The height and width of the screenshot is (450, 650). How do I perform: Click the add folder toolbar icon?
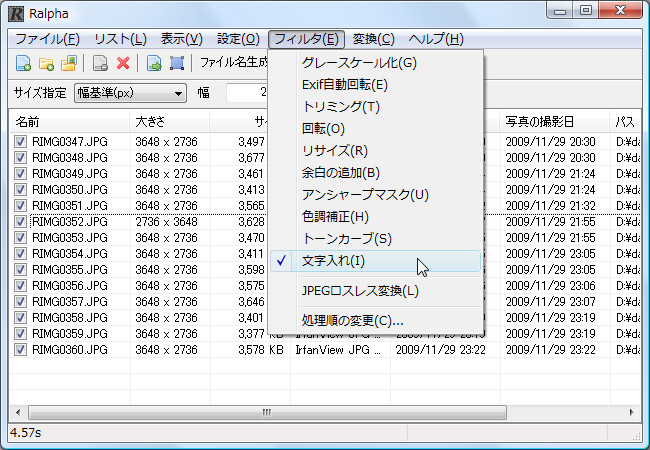pyautogui.click(x=46, y=63)
